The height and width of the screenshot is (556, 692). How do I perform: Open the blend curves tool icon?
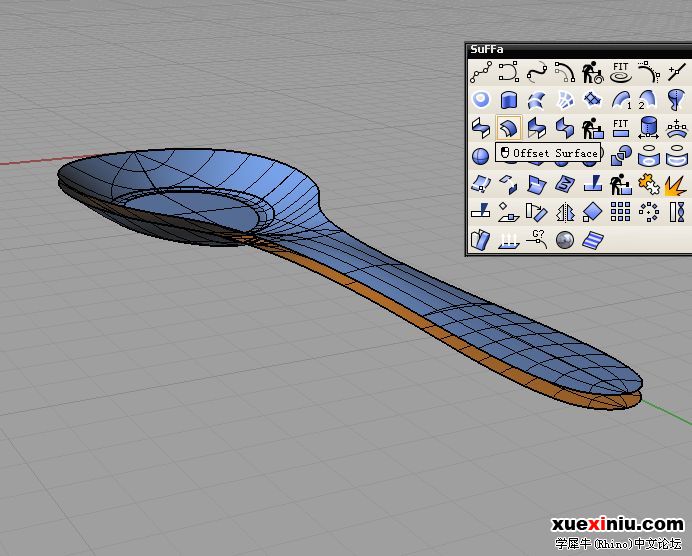564,72
